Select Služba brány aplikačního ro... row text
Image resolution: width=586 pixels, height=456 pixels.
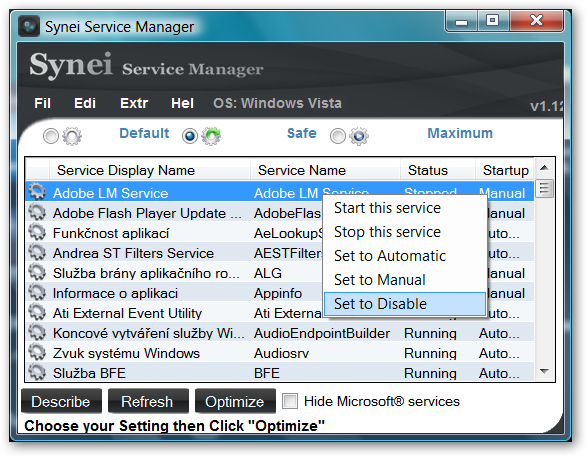click(146, 274)
